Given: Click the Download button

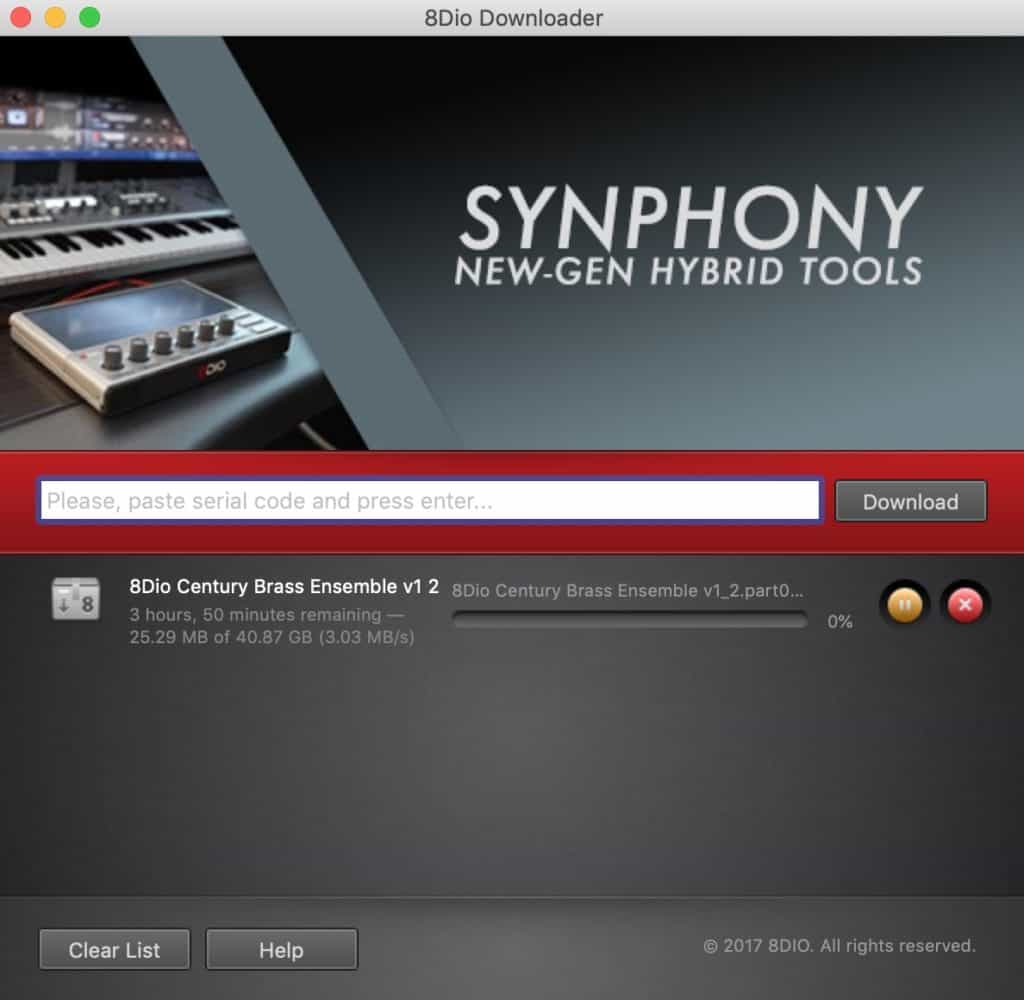Looking at the screenshot, I should click(x=910, y=502).
